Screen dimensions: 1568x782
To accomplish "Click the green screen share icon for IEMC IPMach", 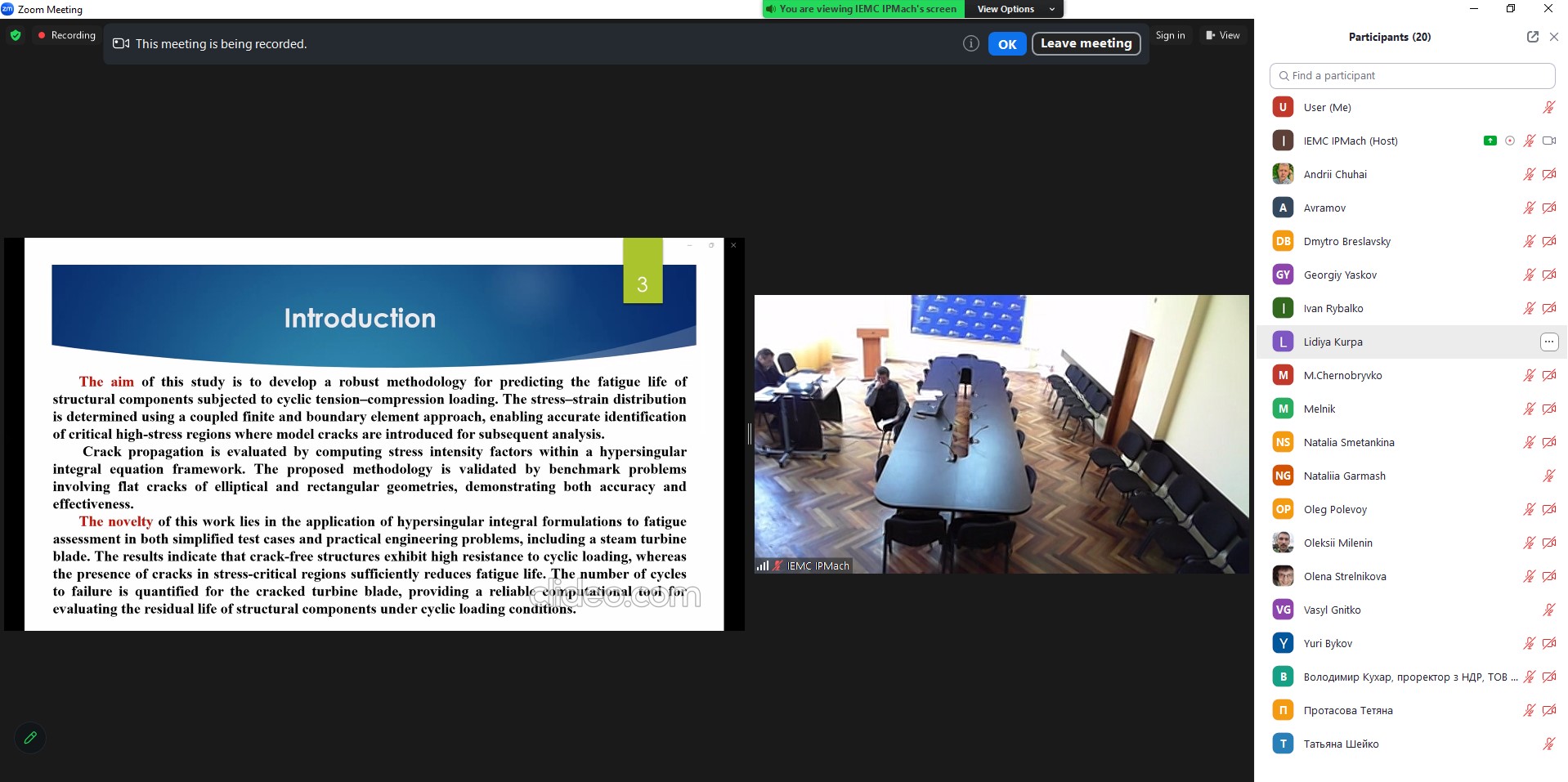I will pos(1490,141).
